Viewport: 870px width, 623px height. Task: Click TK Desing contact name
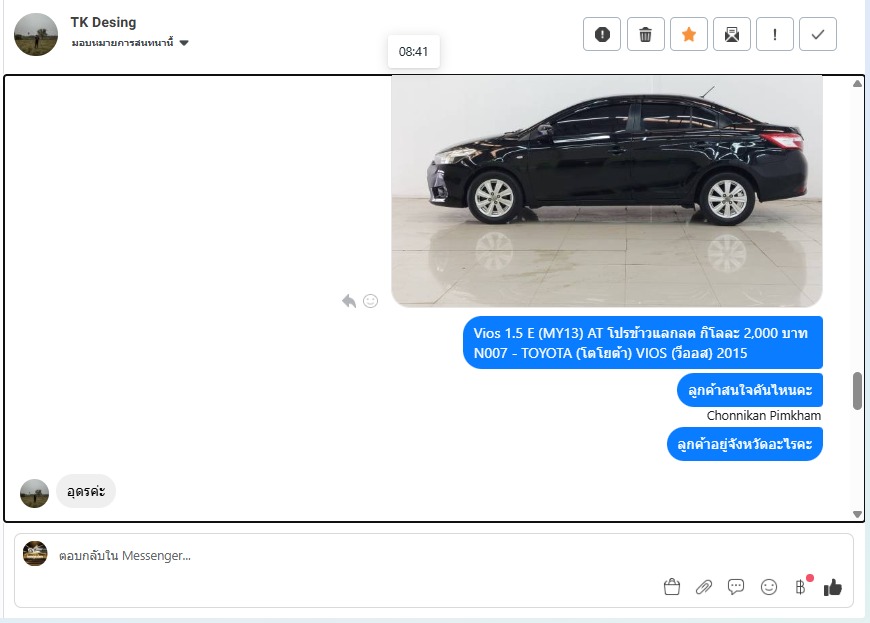coord(103,22)
